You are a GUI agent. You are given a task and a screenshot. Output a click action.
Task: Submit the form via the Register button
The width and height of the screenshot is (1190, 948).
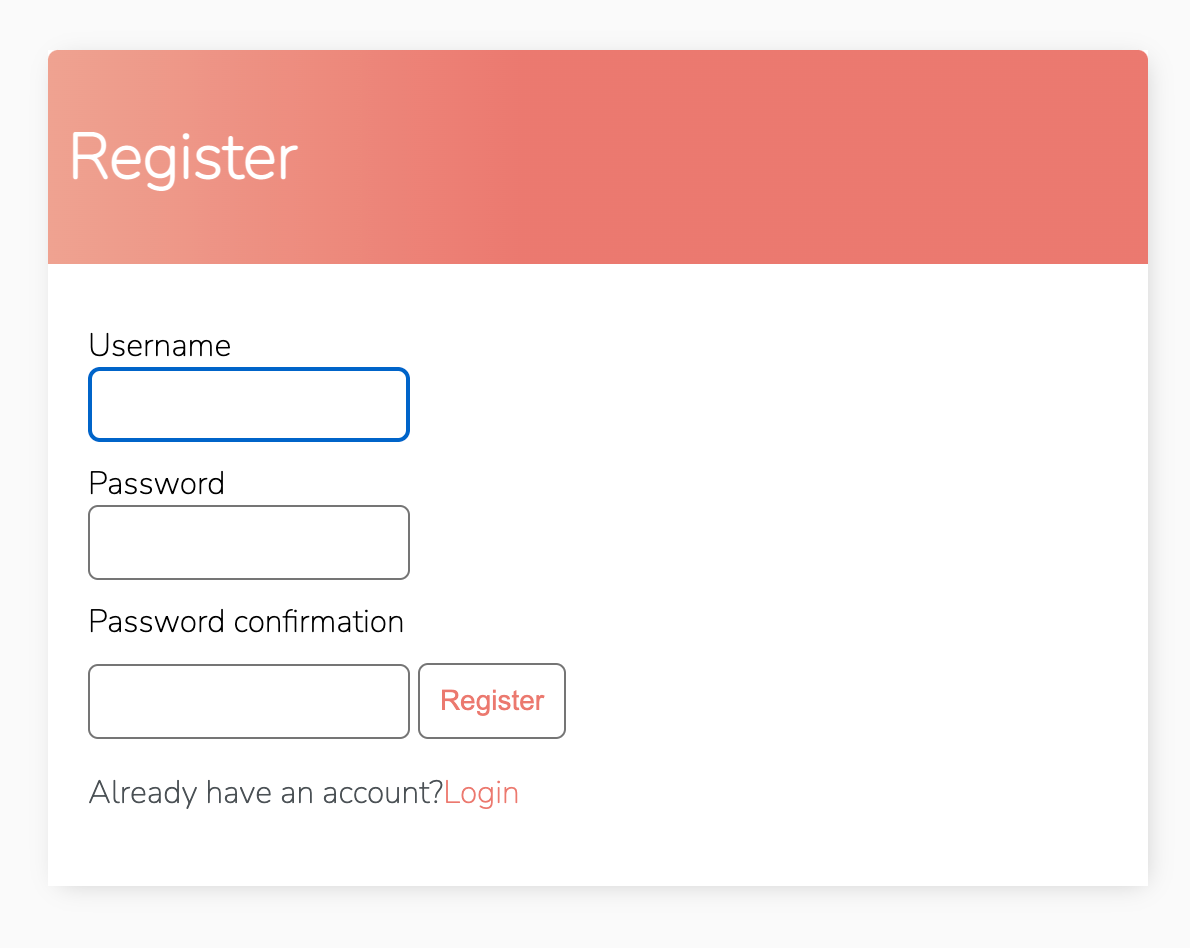(491, 701)
